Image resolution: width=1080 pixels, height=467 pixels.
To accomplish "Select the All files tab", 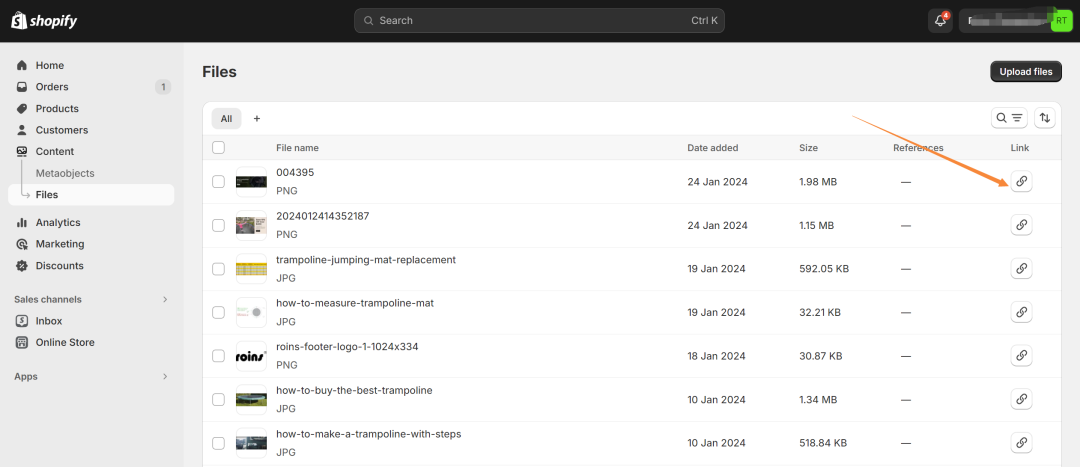I will point(226,118).
